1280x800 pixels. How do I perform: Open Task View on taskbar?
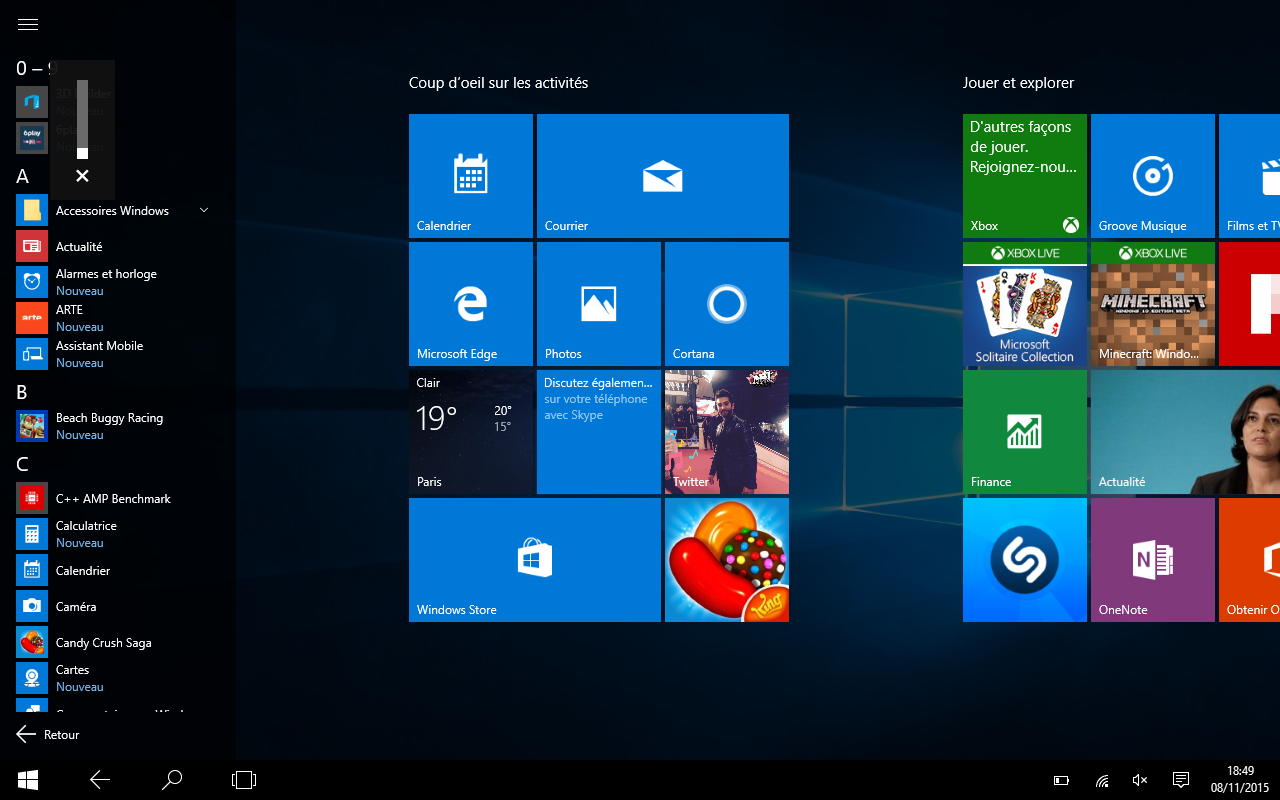tap(244, 780)
